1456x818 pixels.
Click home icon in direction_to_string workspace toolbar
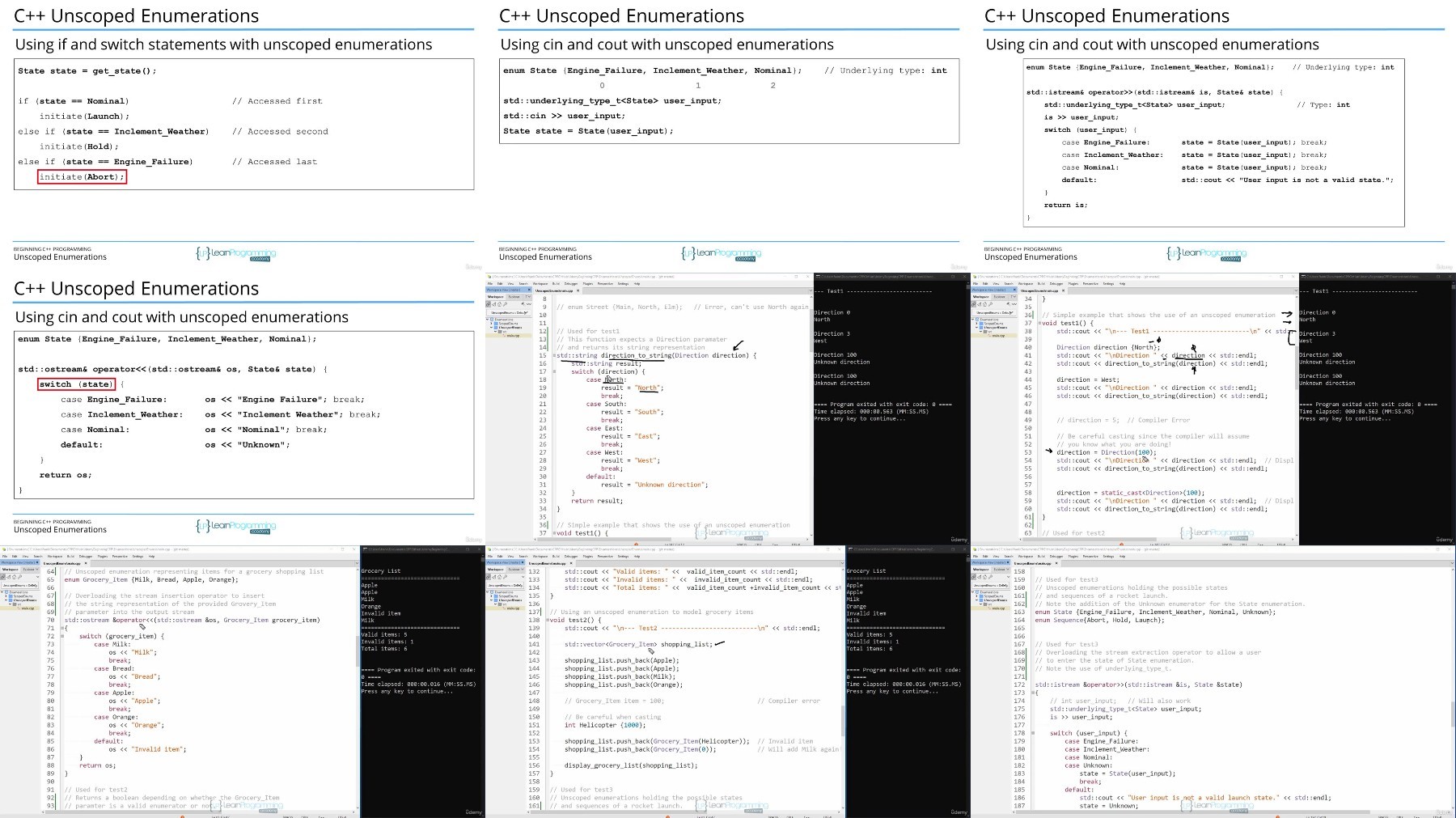tap(499, 304)
